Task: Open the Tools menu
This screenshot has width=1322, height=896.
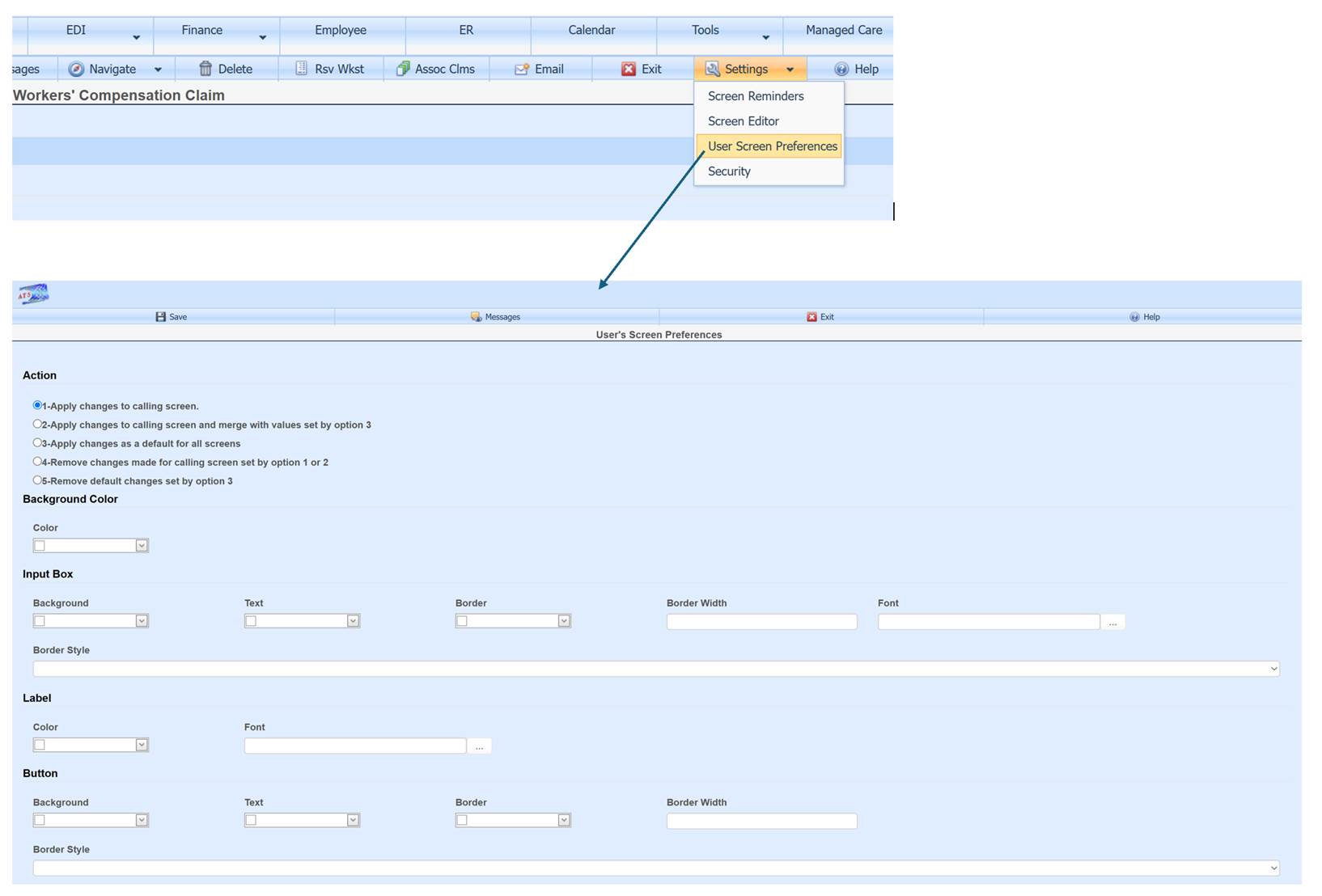Action: [x=705, y=30]
